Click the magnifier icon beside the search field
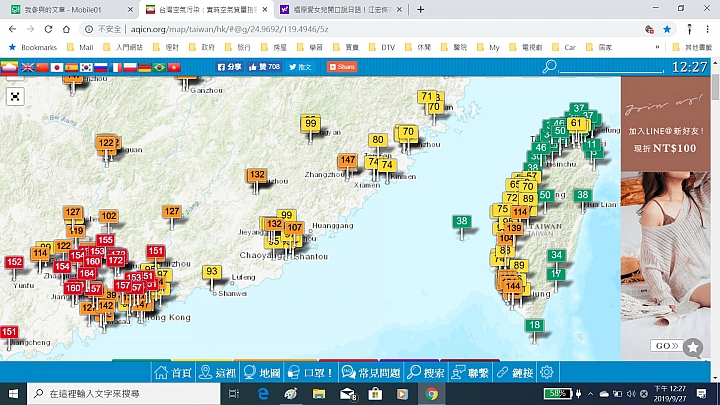The width and height of the screenshot is (720, 405). [549, 67]
